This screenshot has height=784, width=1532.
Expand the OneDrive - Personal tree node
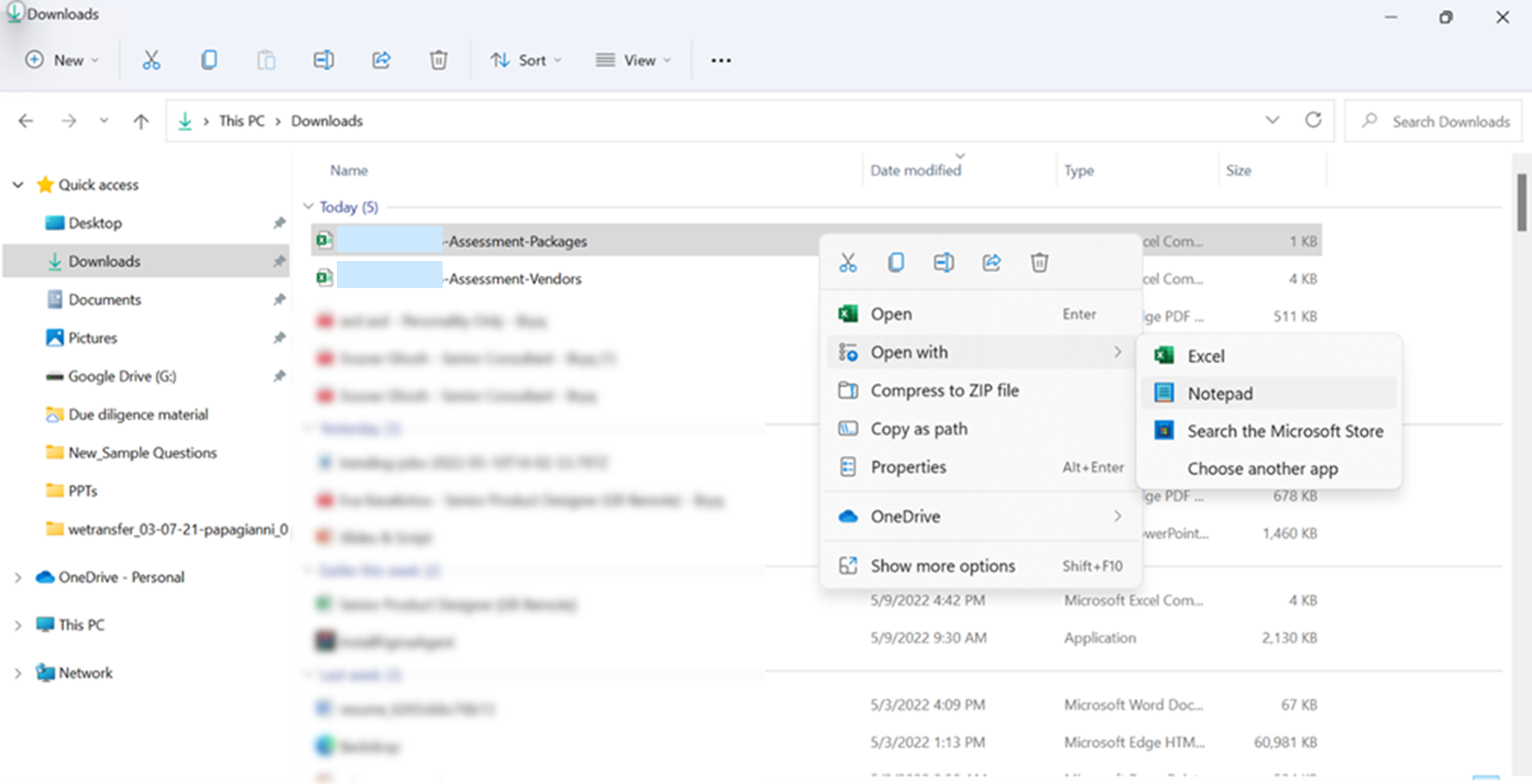click(17, 577)
